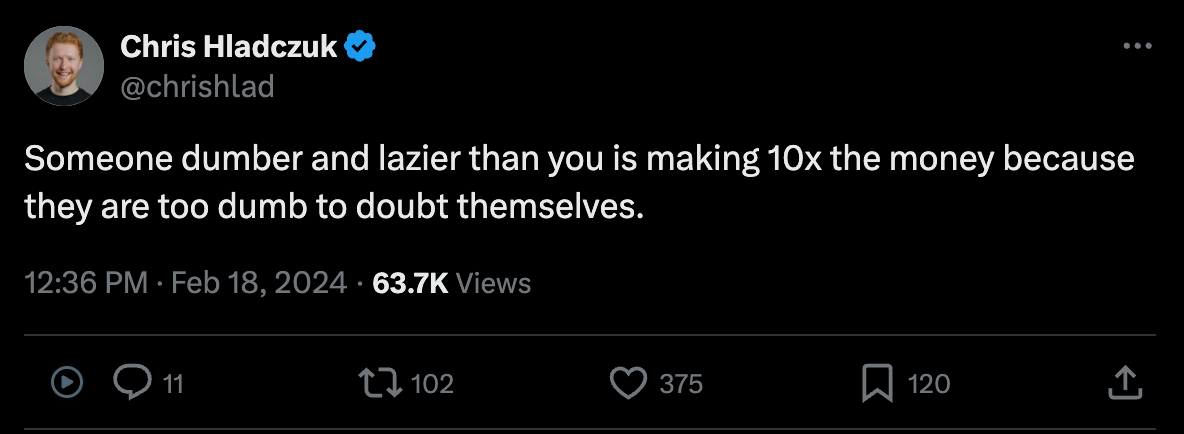Image resolution: width=1184 pixels, height=434 pixels.
Task: Open the three-dot more options menu
Action: coord(1138,47)
